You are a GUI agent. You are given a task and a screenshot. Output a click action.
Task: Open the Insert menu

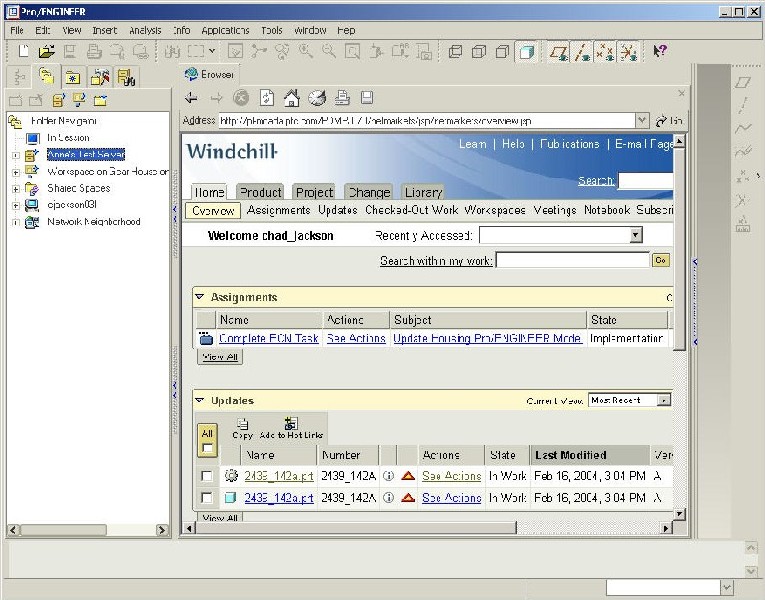pyautogui.click(x=104, y=30)
